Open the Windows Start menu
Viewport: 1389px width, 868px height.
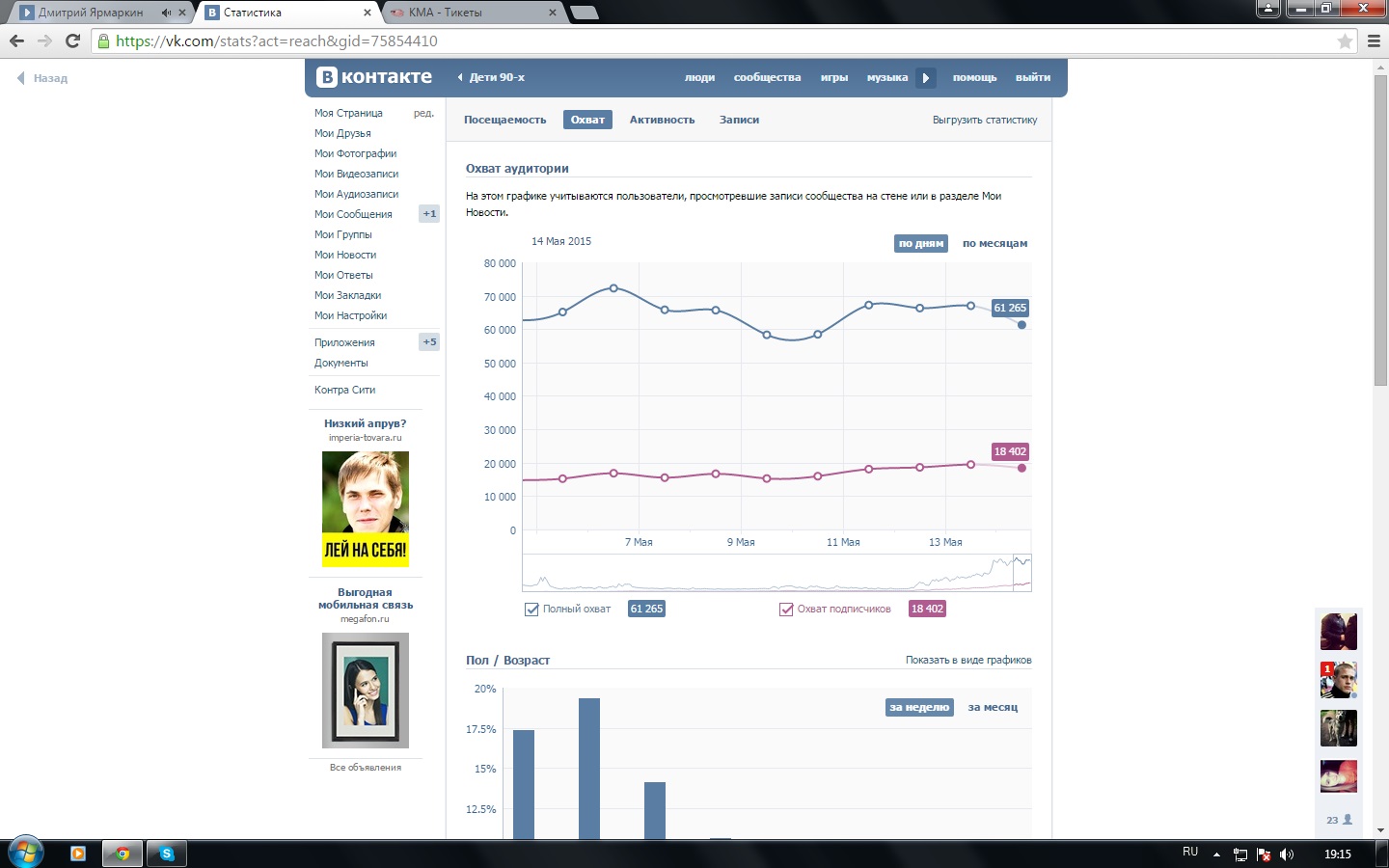coord(25,854)
